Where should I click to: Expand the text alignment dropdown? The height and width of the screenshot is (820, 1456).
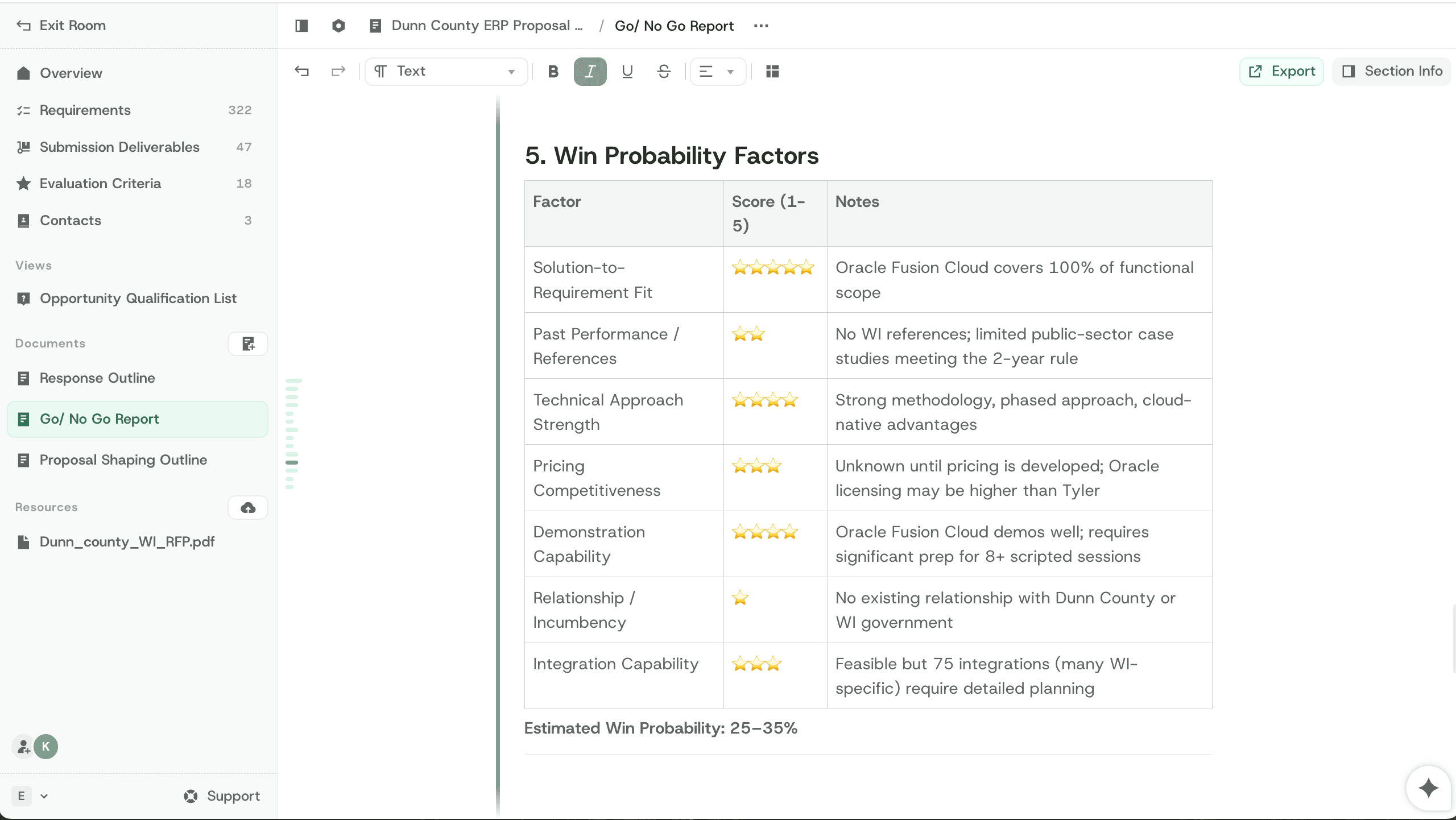pos(730,72)
